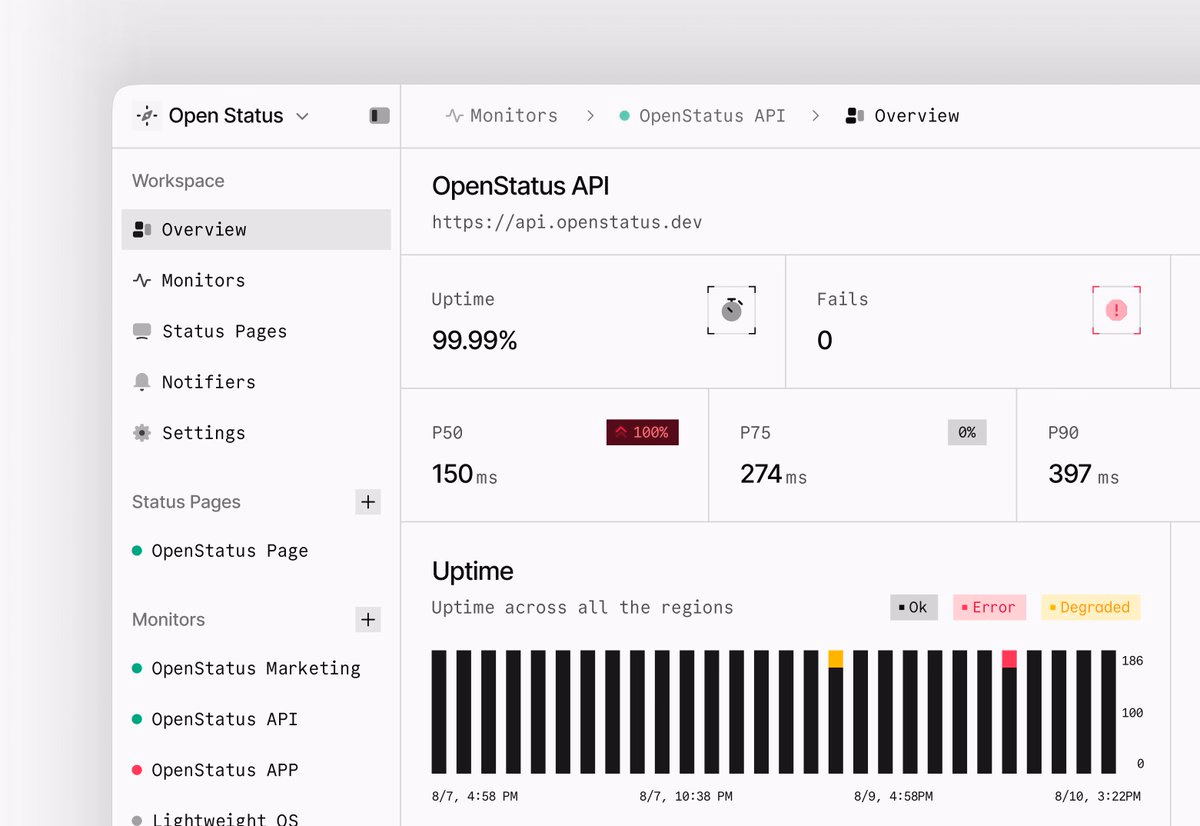Toggle the Degraded legend filter
This screenshot has height=826, width=1200.
point(1090,607)
